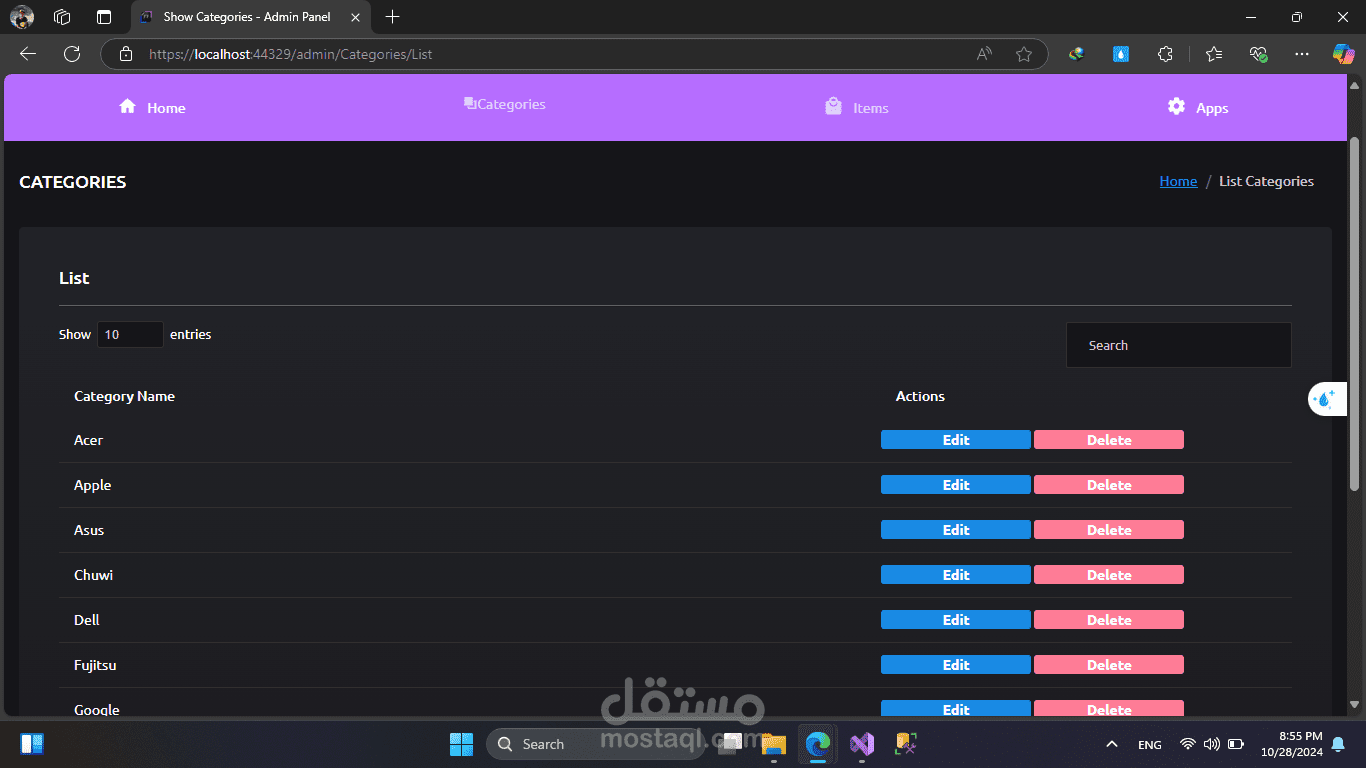Viewport: 1366px width, 768px height.
Task: Open Browser essentials heart icon
Action: click(x=1259, y=54)
